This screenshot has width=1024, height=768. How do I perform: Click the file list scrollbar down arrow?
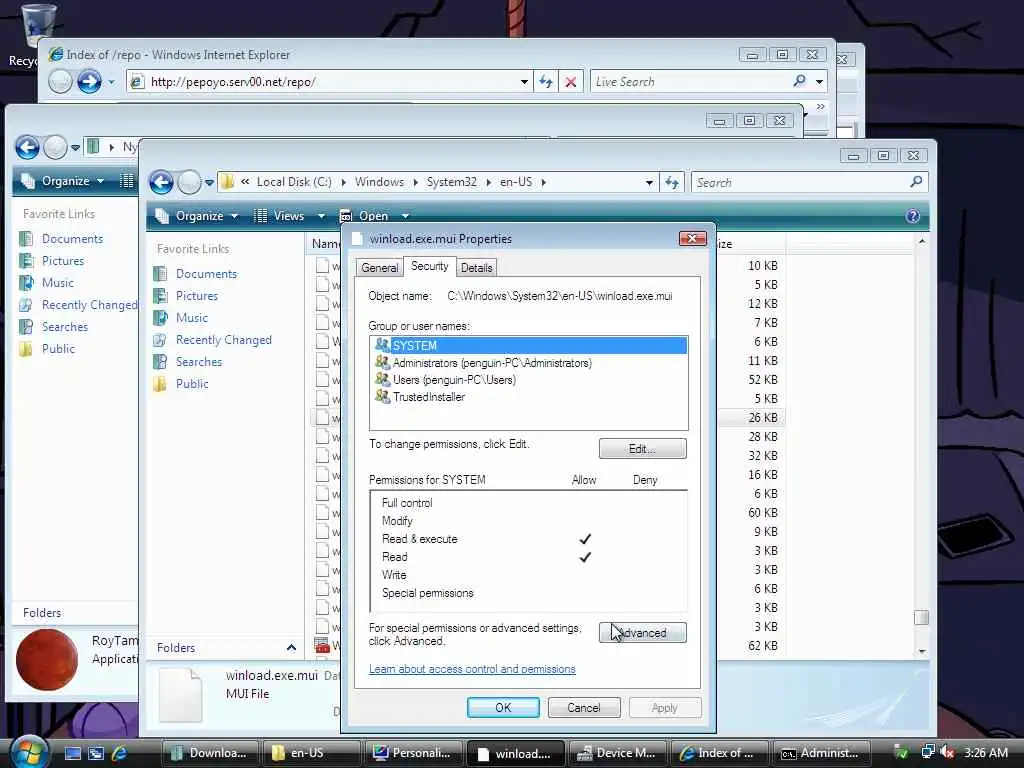point(921,651)
